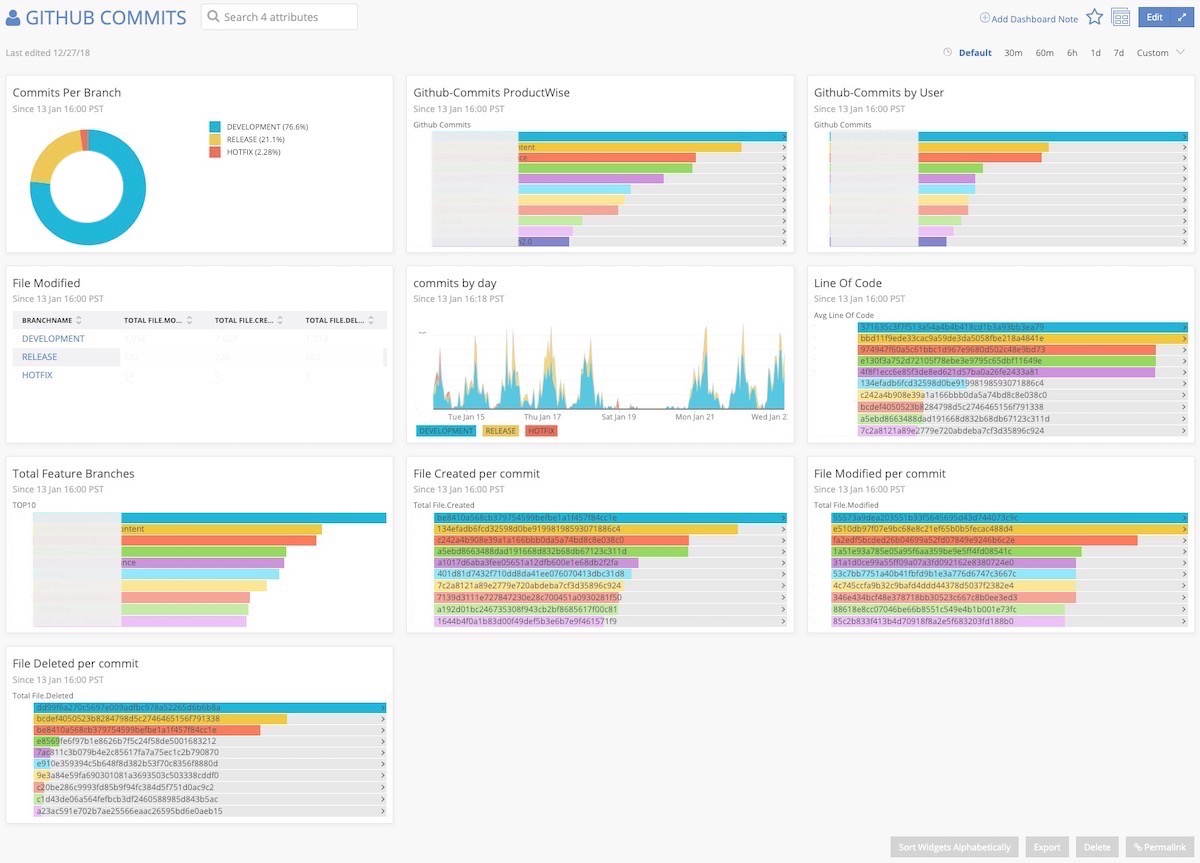
Task: Click the Github-Commits by User widget title
Action: 879,93
